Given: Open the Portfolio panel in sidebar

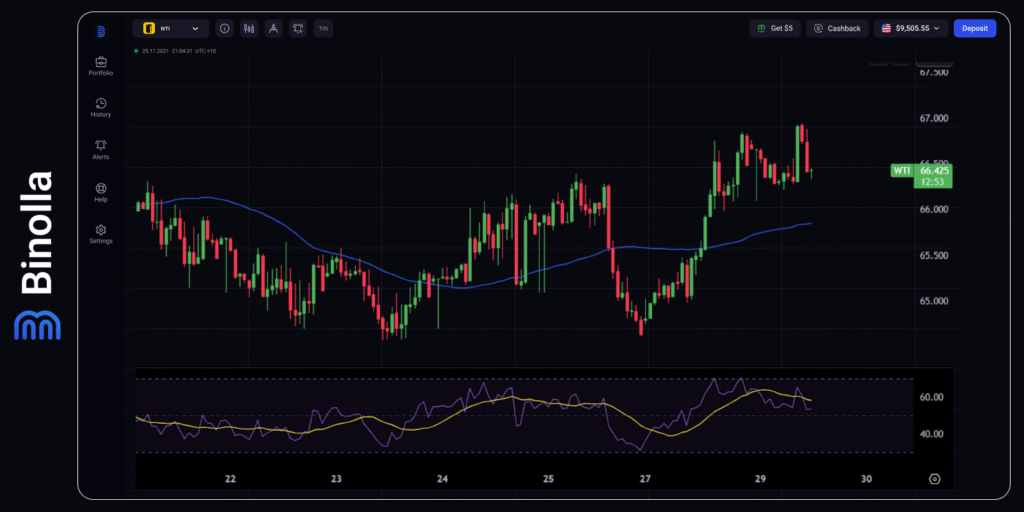Looking at the screenshot, I should 101,66.
